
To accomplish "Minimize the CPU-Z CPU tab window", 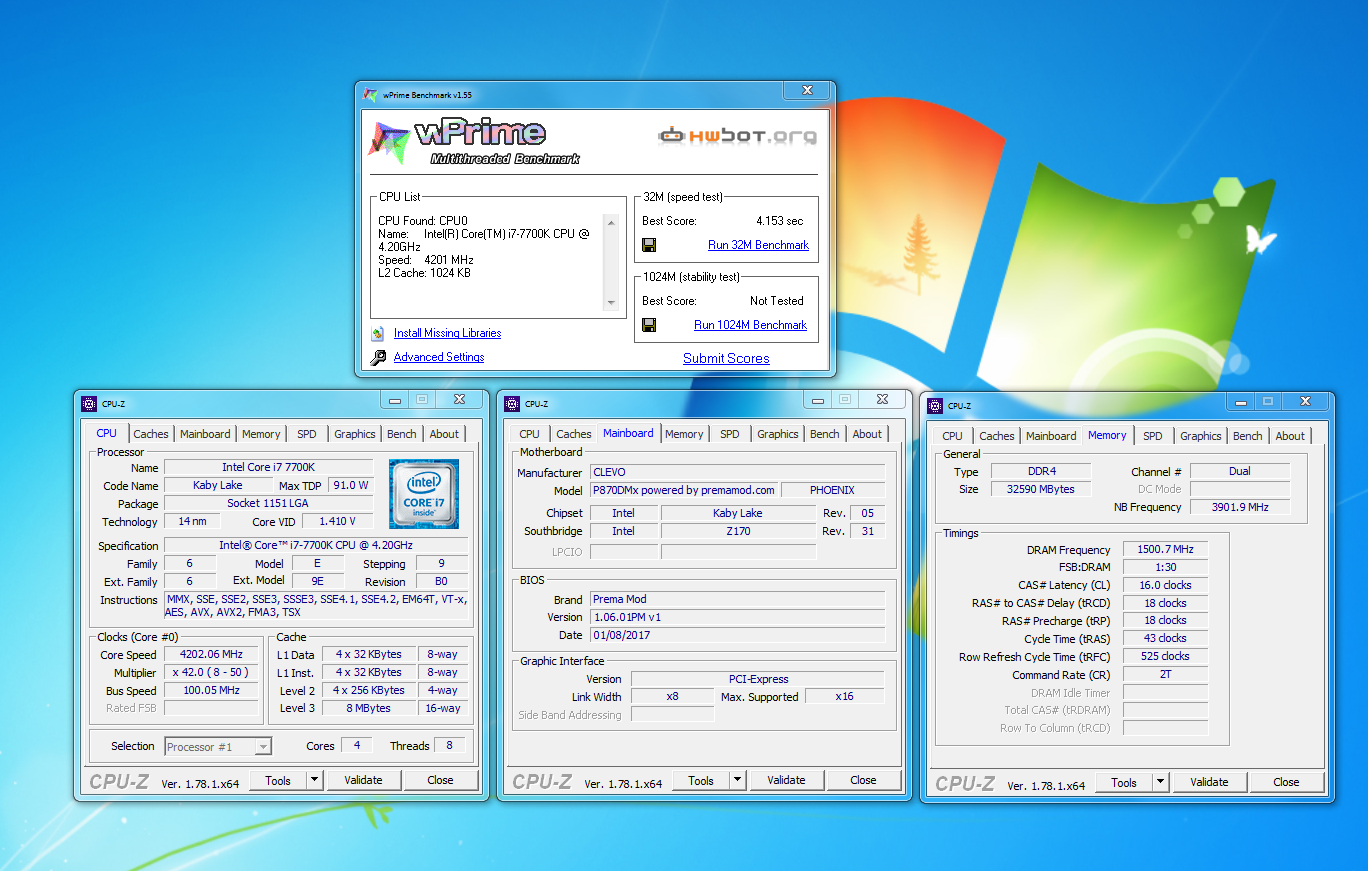I will (395, 400).
